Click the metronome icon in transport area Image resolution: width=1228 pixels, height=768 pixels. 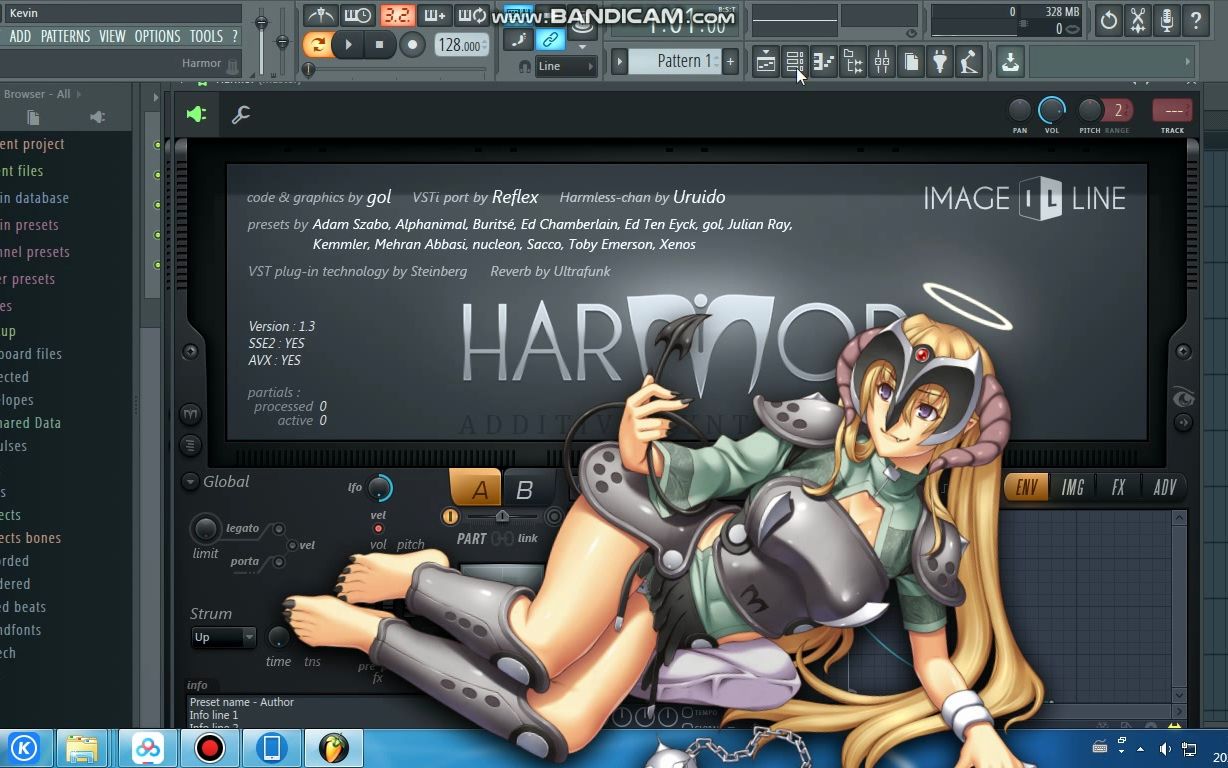320,15
